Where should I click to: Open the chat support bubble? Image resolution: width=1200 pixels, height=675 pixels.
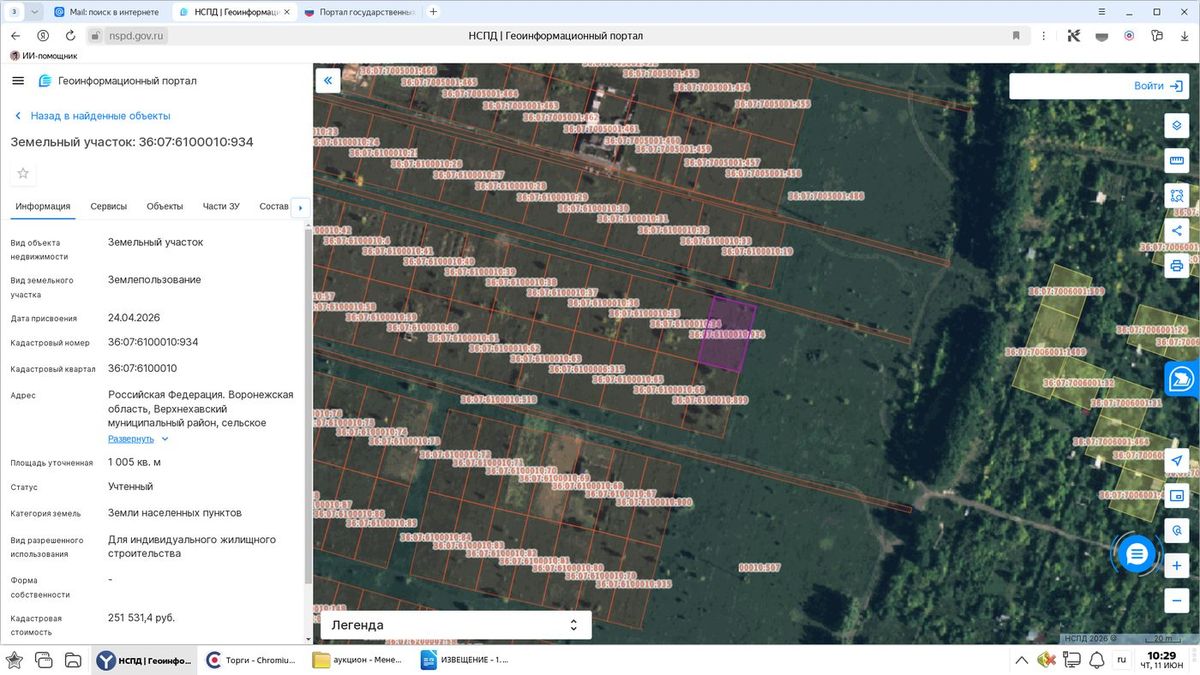[x=1137, y=553]
